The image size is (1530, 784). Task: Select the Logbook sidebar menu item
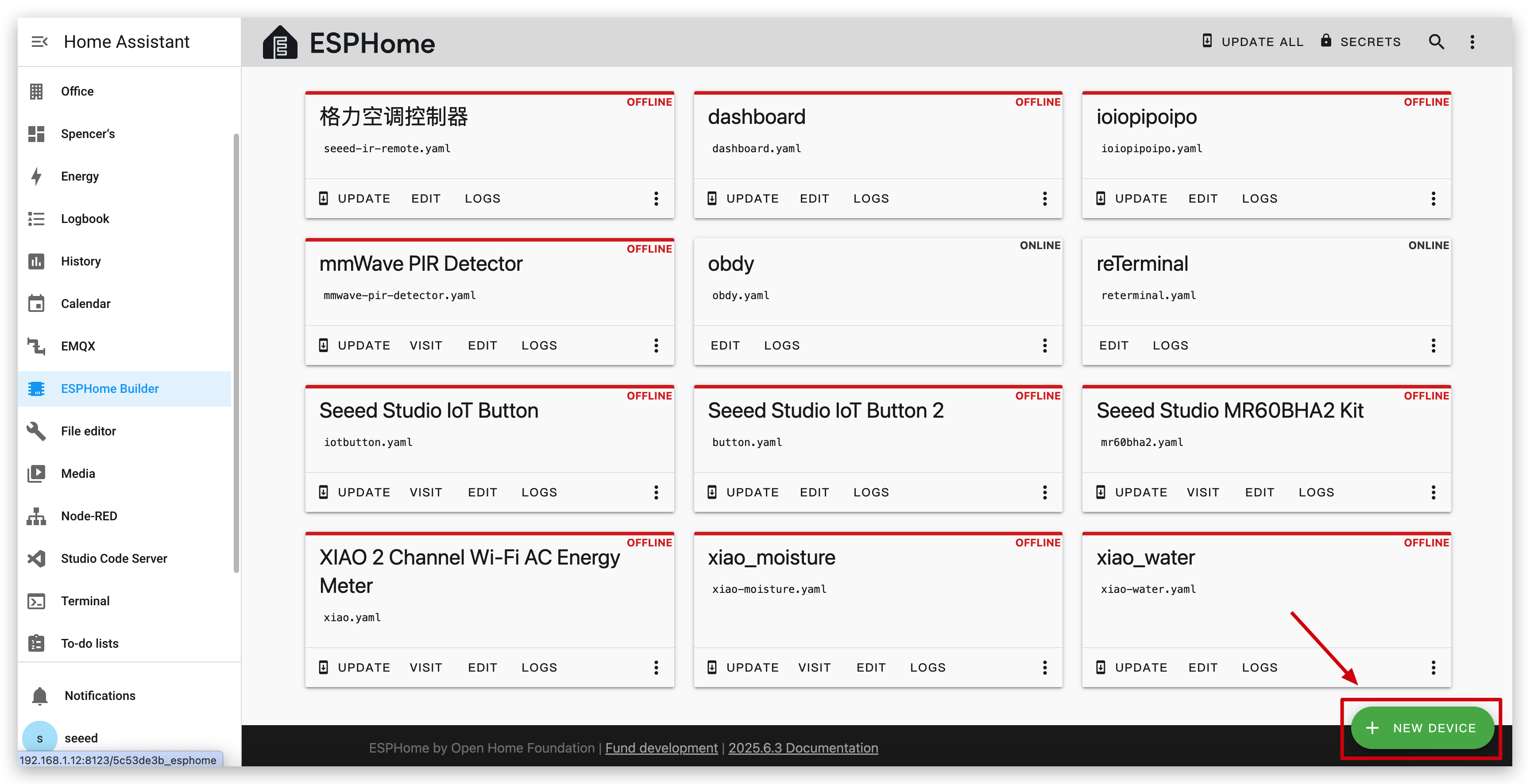125,219
